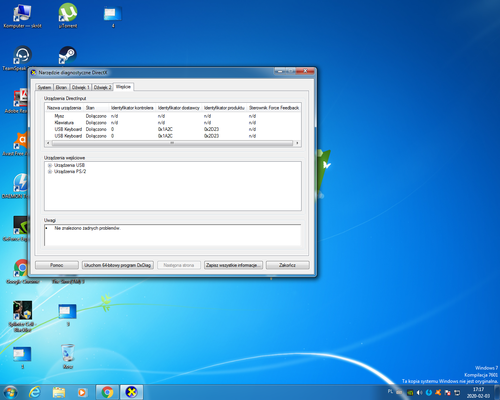Click the network connection tray icon
Image resolution: width=500 pixels, height=400 pixels.
[457, 393]
